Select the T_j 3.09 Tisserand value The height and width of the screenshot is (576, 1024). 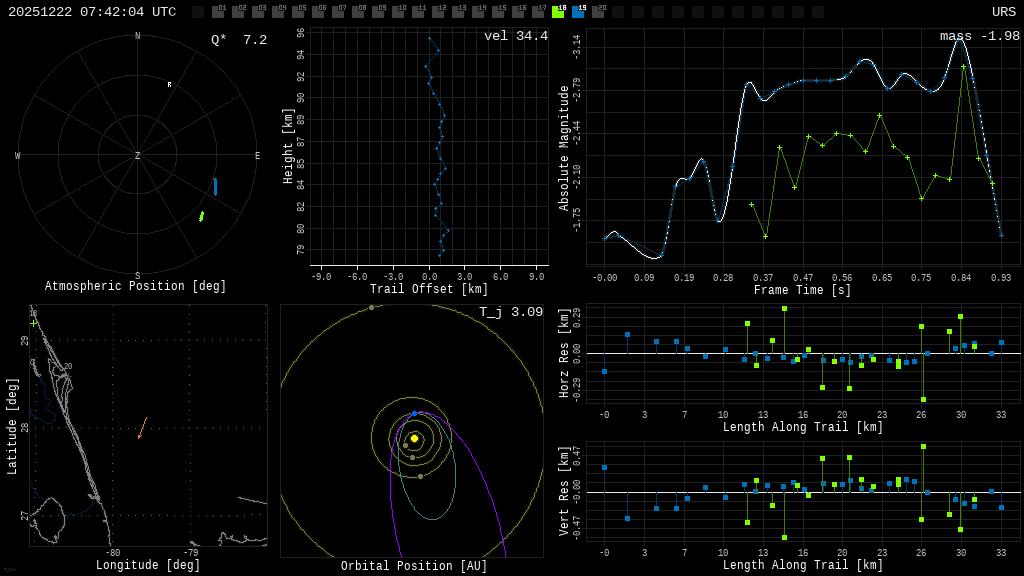point(510,312)
